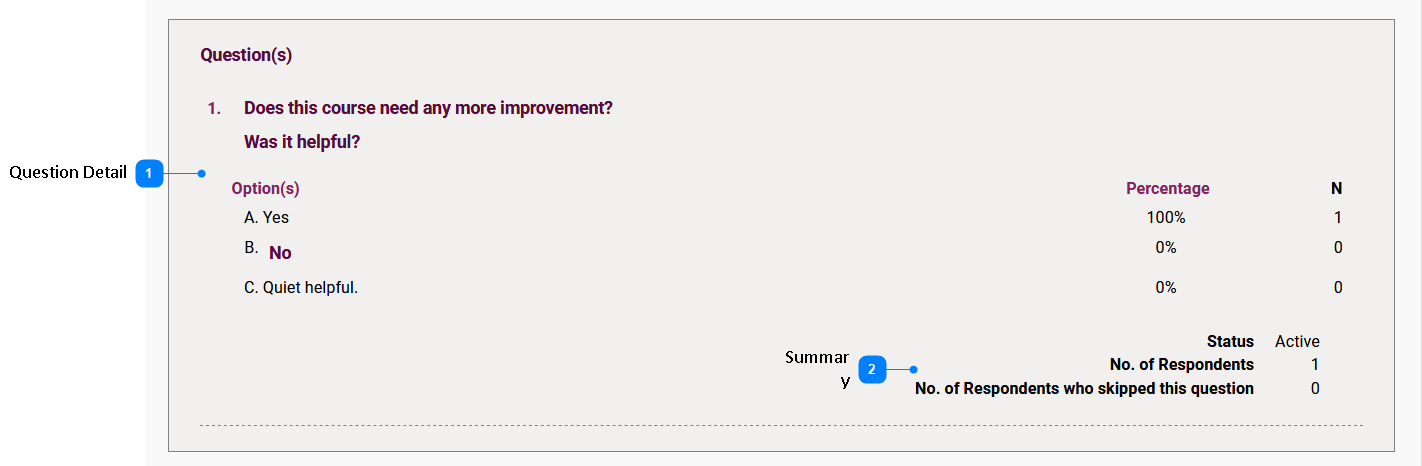Click the N column header
Image resolution: width=1422 pixels, height=466 pixels.
[1336, 188]
